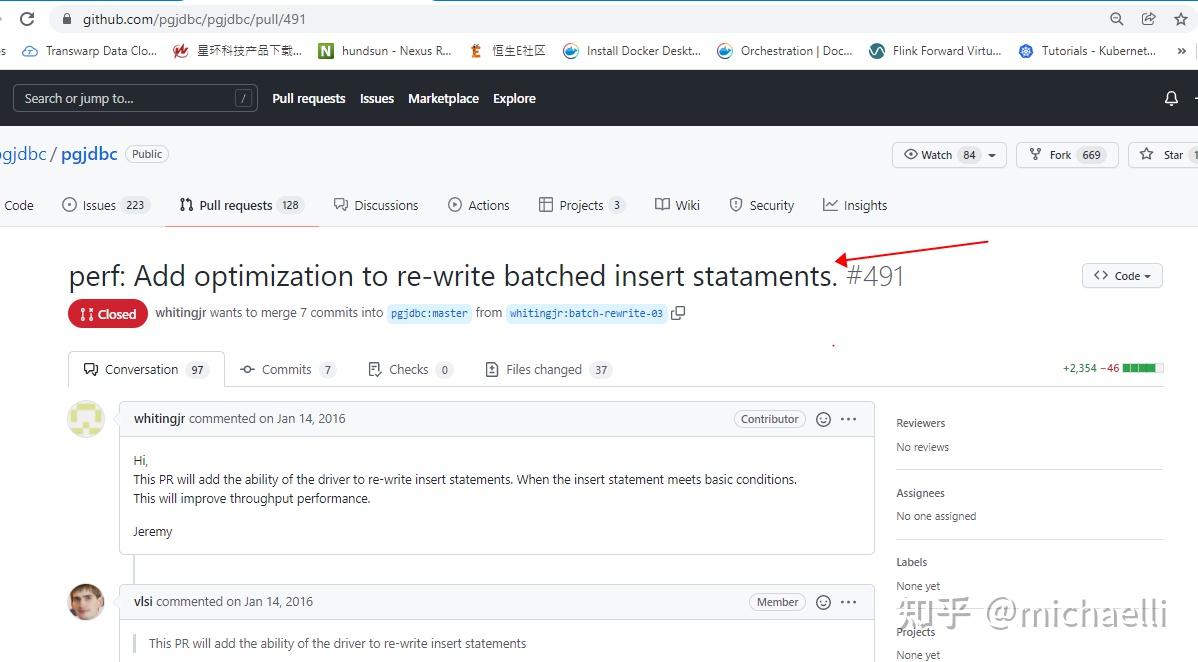
Task: Open the kebab menu on vlsi's comment
Action: point(849,602)
